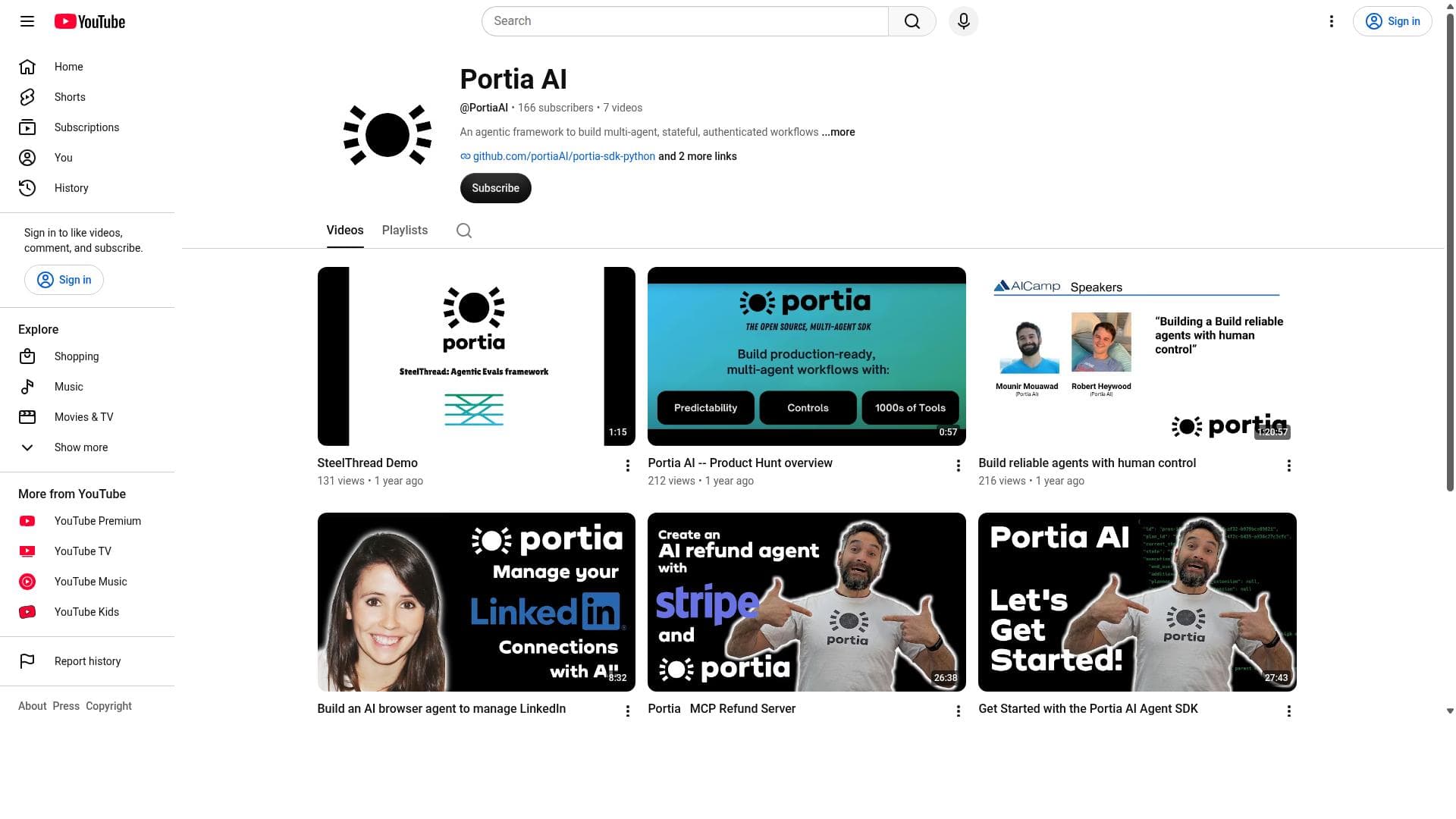Open Build reliable agents with human control title
The width and height of the screenshot is (1456, 819).
click(1087, 463)
